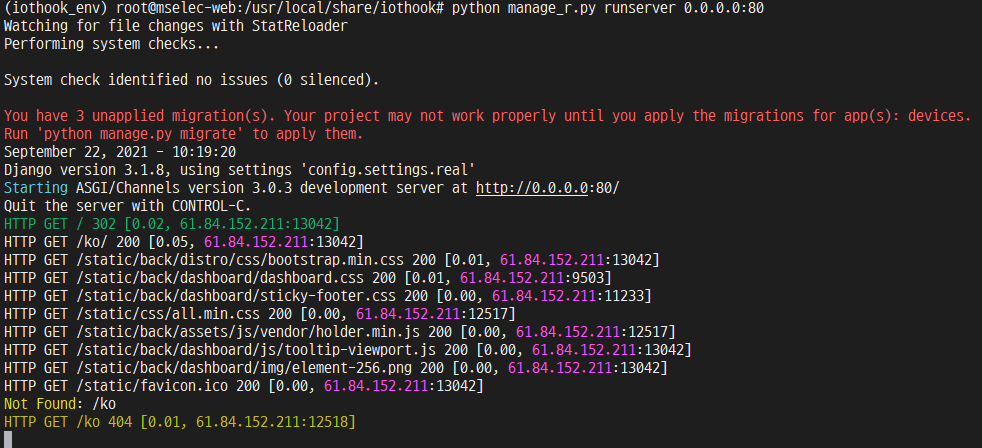Click the sticky-footer.css request line
Image resolution: width=982 pixels, height=448 pixels.
[x=328, y=296]
